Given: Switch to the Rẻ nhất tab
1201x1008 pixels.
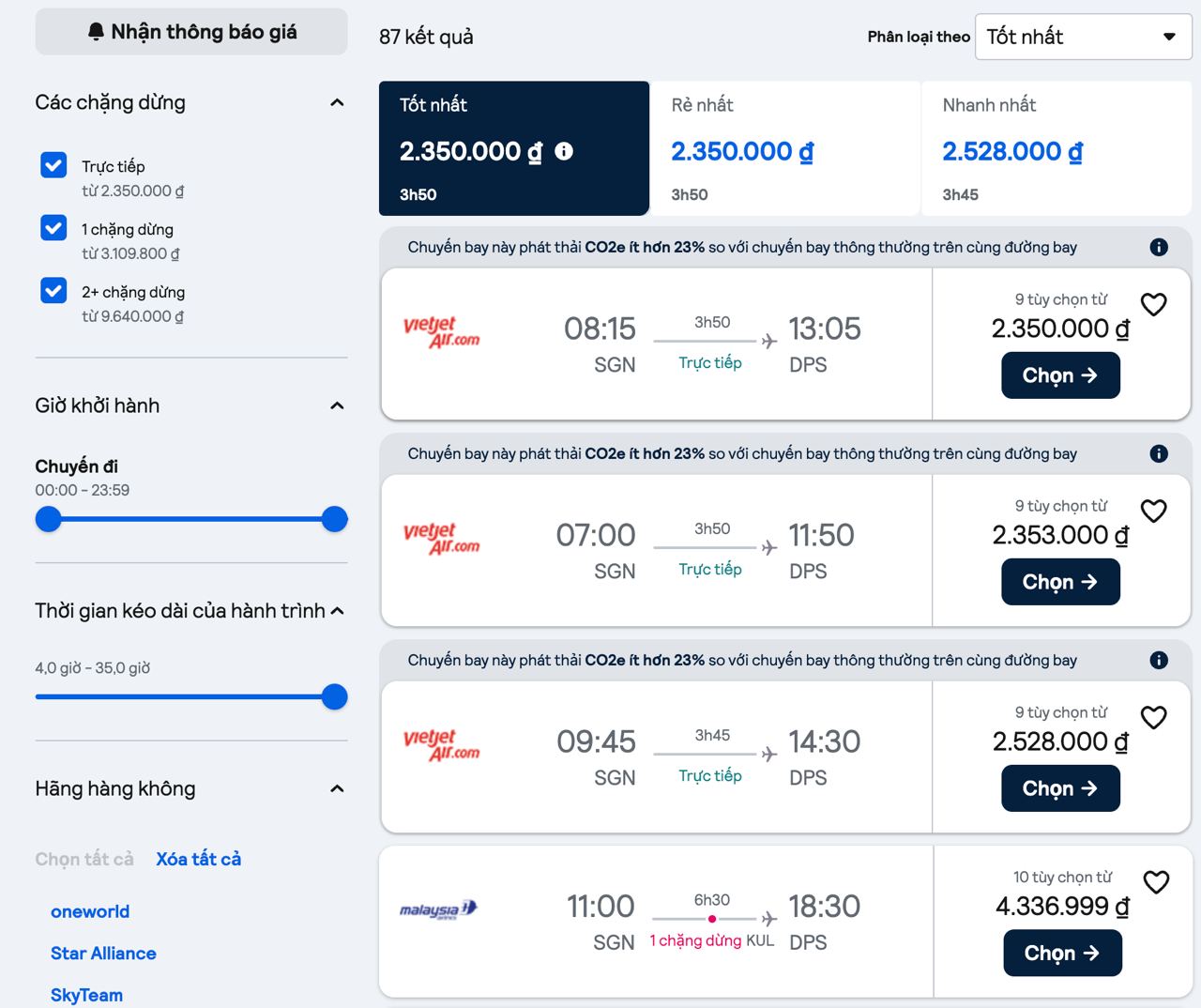Looking at the screenshot, I should coord(784,148).
